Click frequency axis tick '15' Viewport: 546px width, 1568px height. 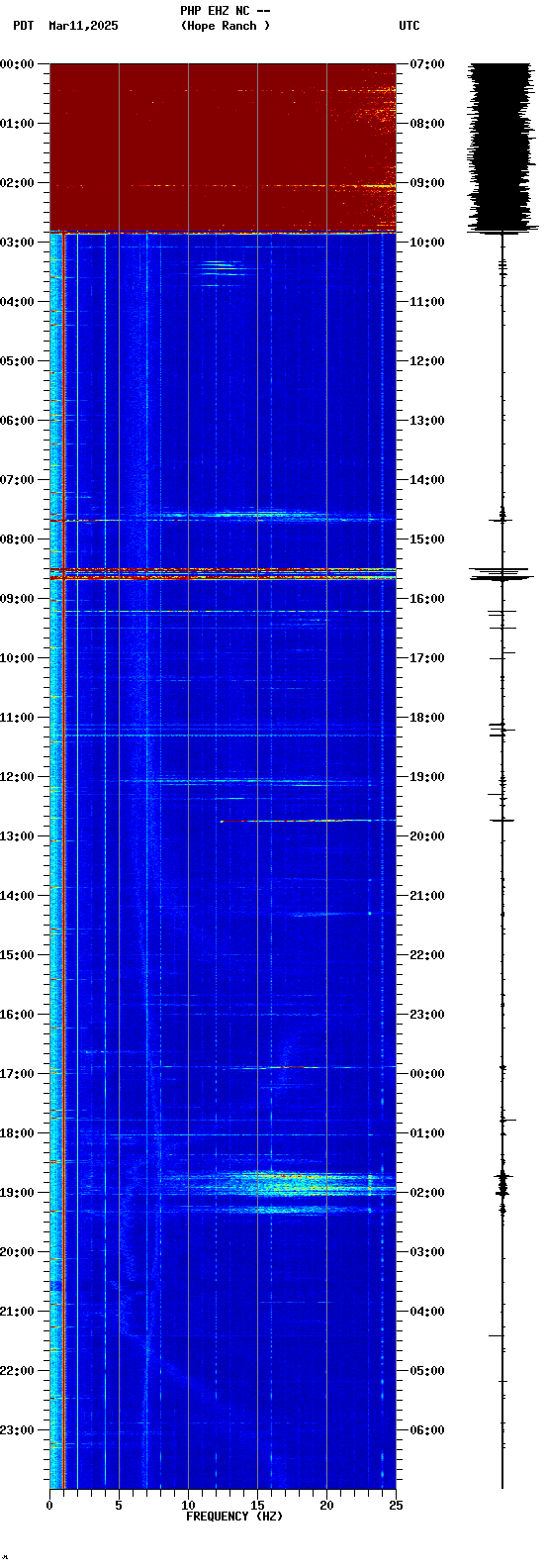click(x=257, y=1506)
